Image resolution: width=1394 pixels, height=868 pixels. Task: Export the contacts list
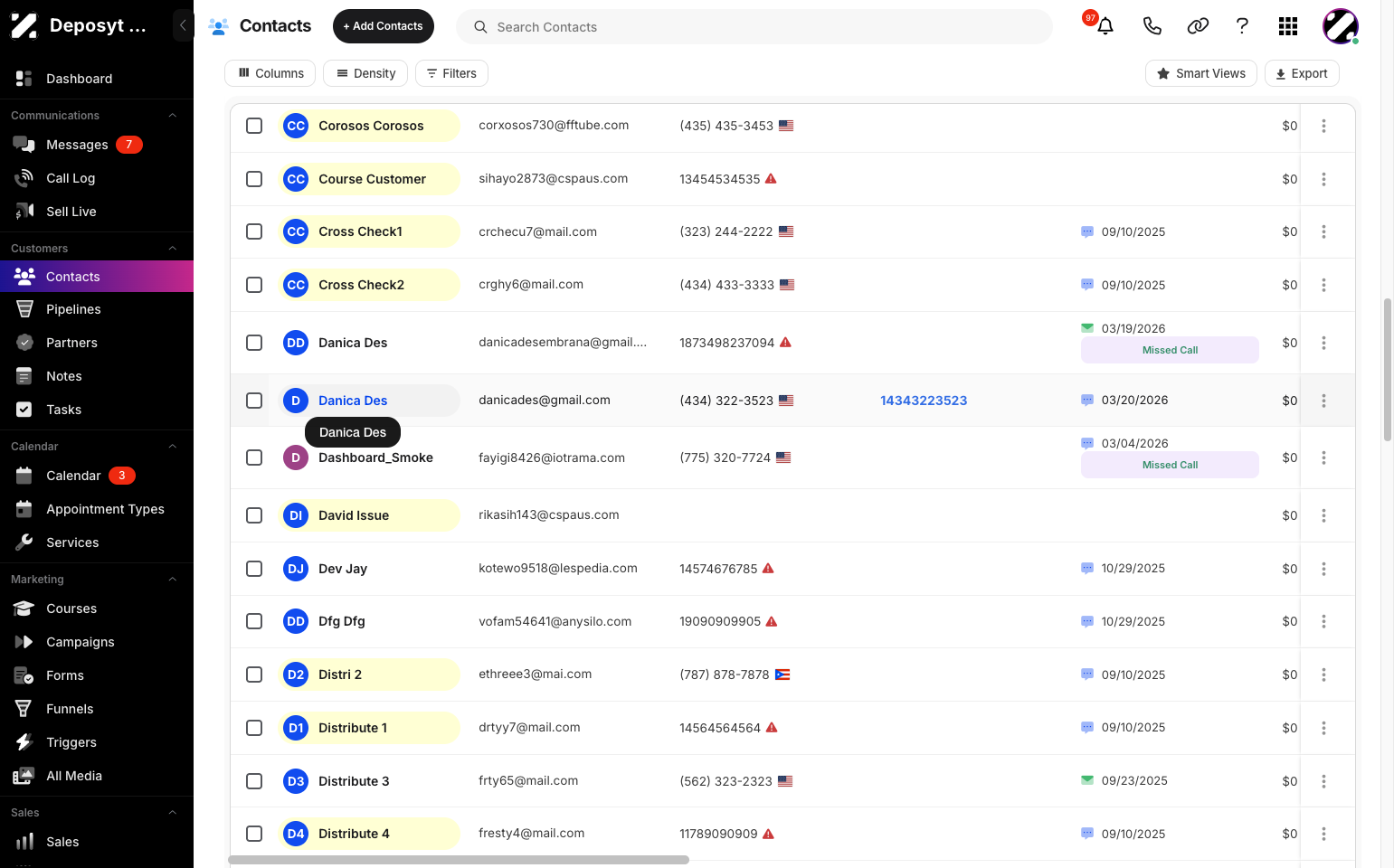pos(1302,73)
